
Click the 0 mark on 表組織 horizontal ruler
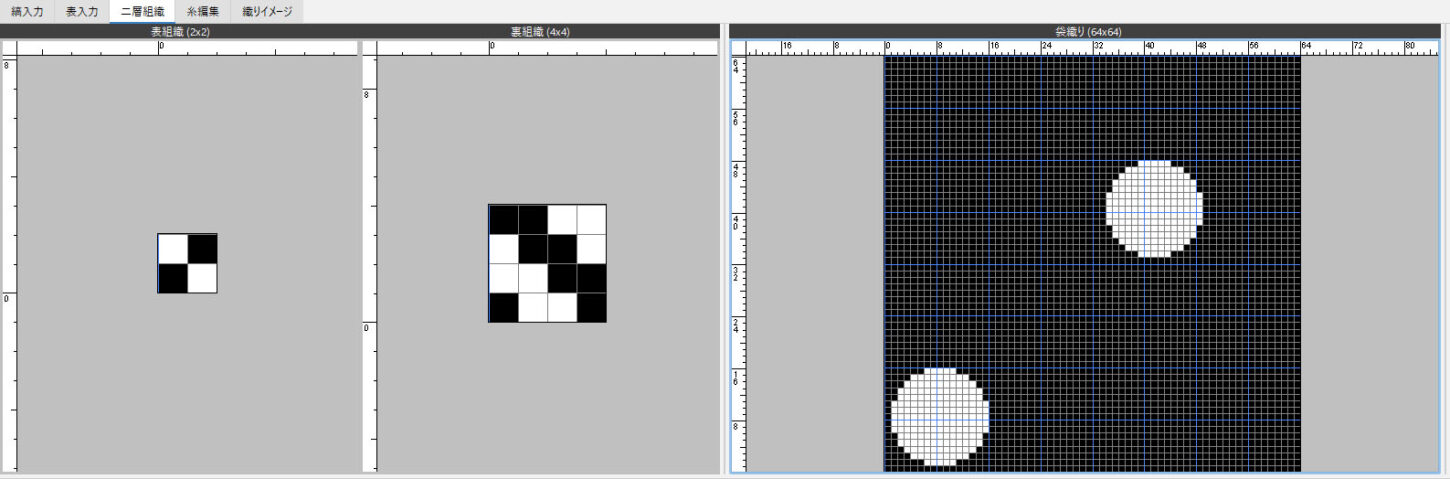click(x=159, y=47)
